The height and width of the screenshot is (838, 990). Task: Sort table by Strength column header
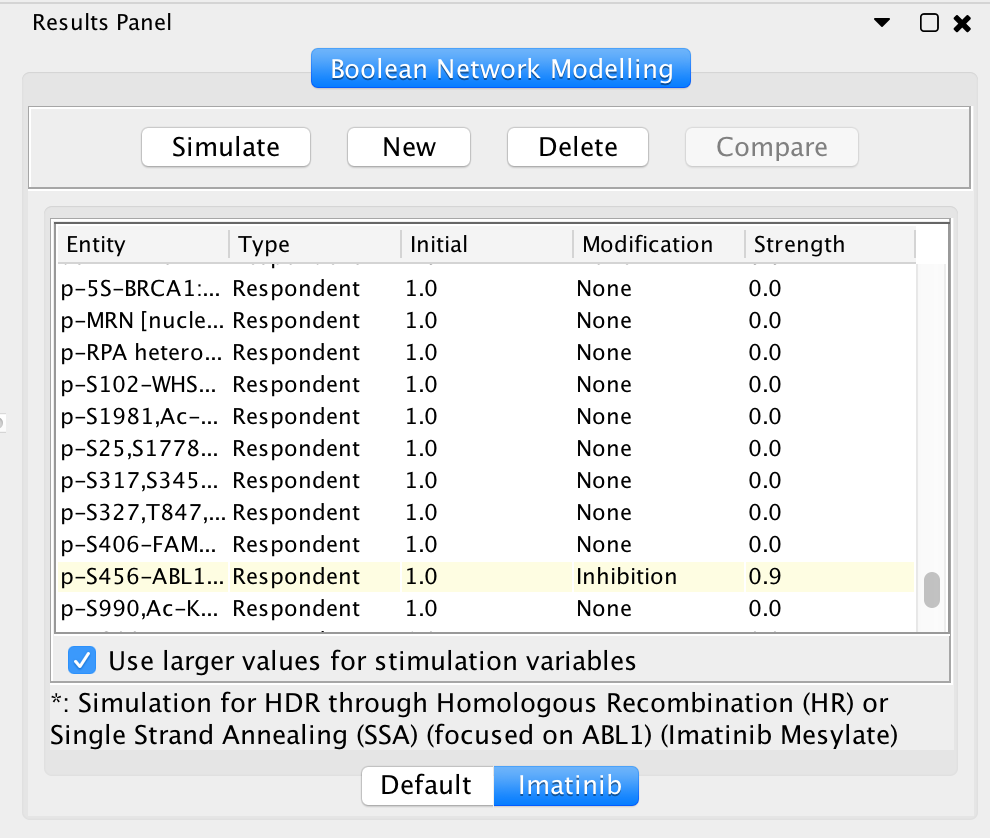(830, 244)
